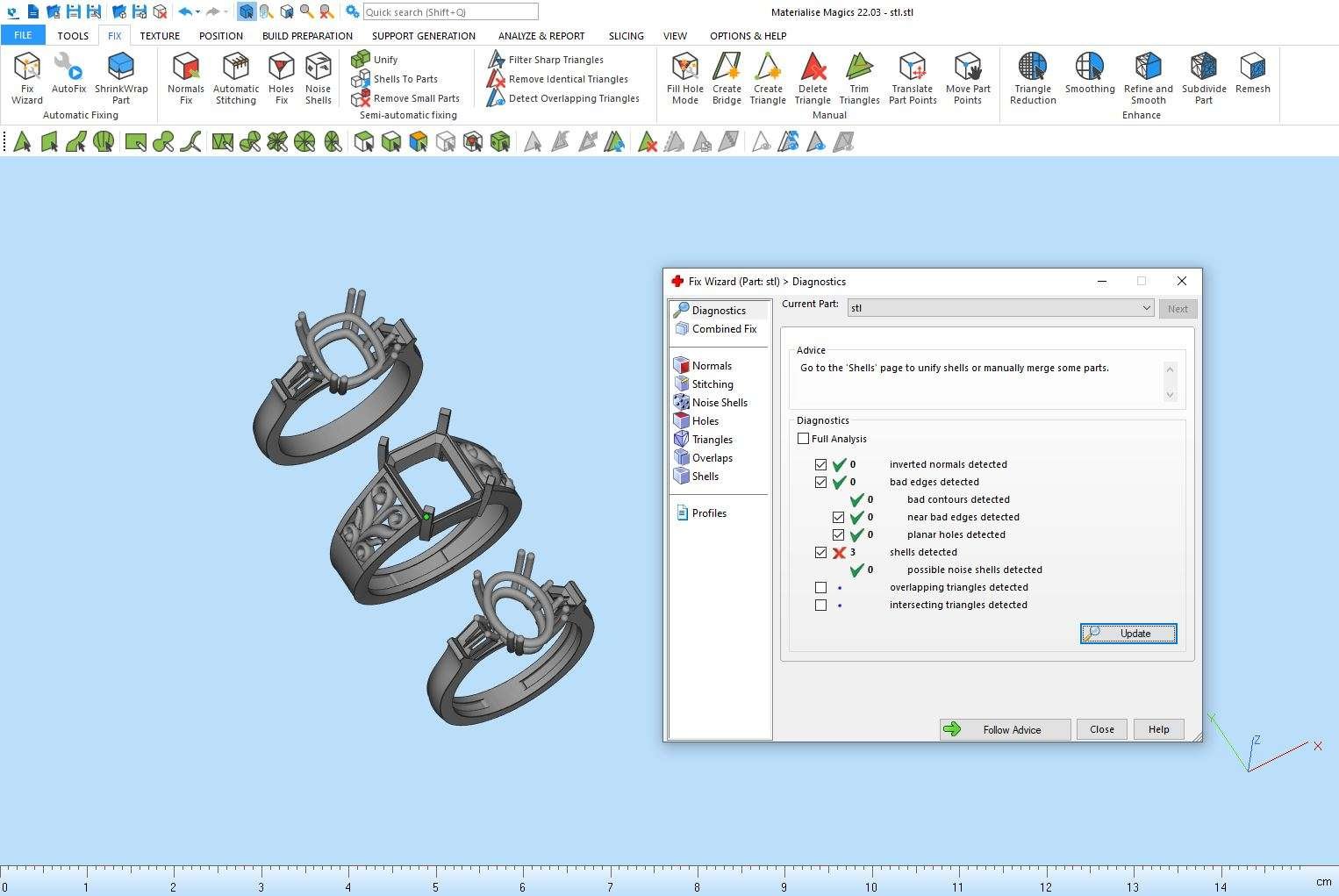1339x896 pixels.
Task: Check overlapping triangles detected box
Action: click(x=820, y=587)
